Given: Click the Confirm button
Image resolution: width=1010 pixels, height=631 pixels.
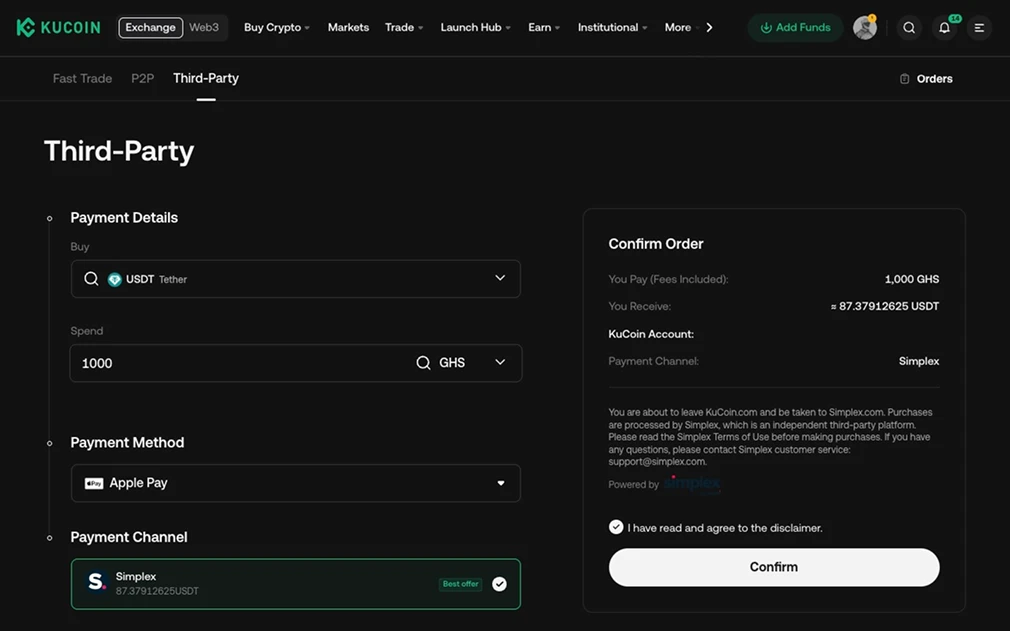Looking at the screenshot, I should point(774,566).
